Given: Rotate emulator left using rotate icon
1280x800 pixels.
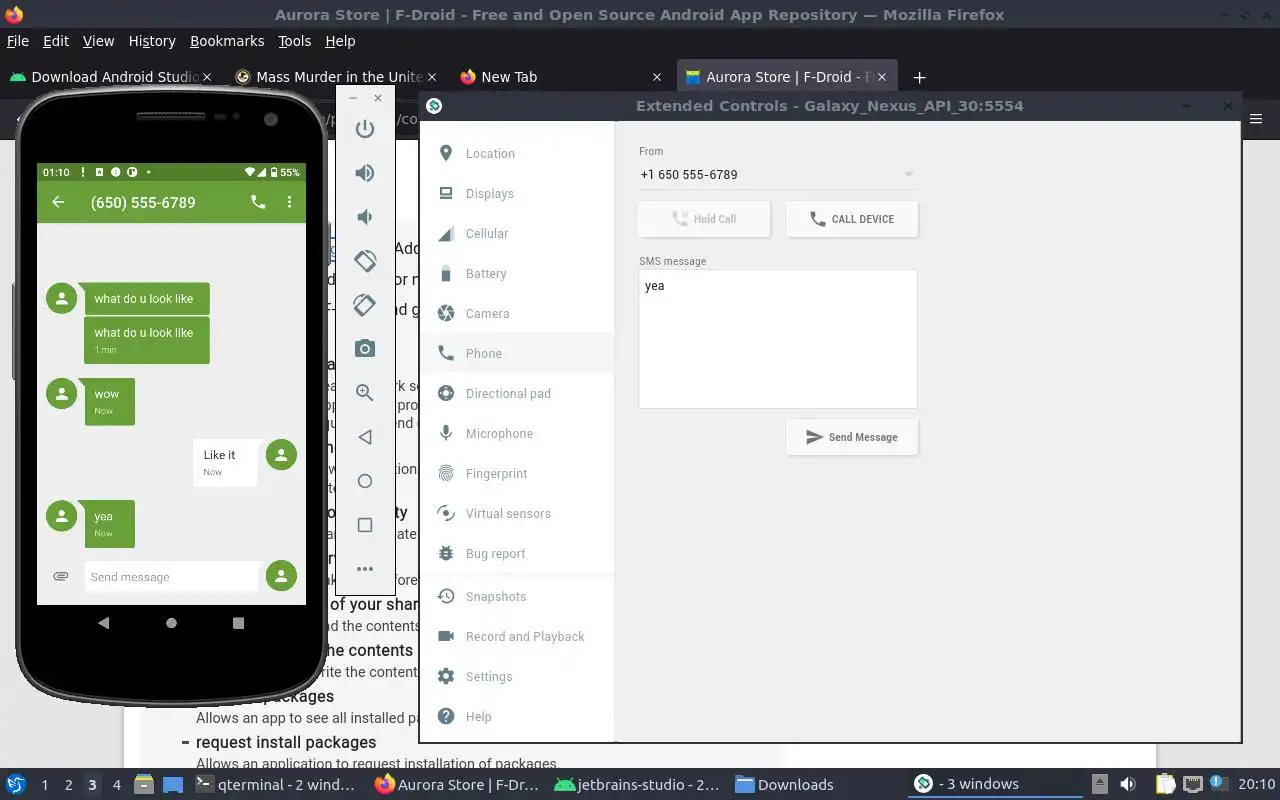Looking at the screenshot, I should point(365,260).
